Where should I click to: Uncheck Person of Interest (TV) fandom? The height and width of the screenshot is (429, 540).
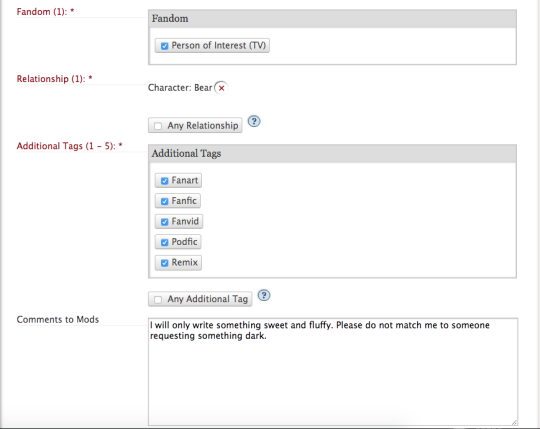coord(165,46)
